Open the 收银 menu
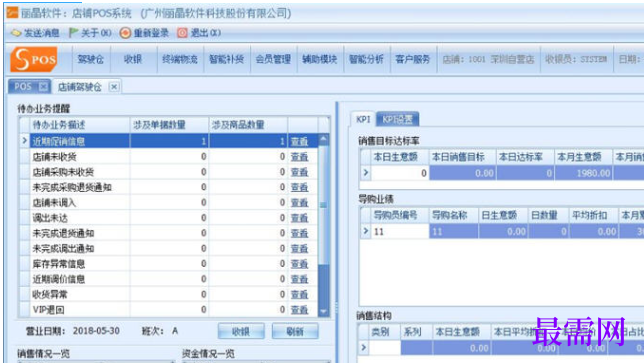The height and width of the screenshot is (363, 644). pyautogui.click(x=133, y=60)
